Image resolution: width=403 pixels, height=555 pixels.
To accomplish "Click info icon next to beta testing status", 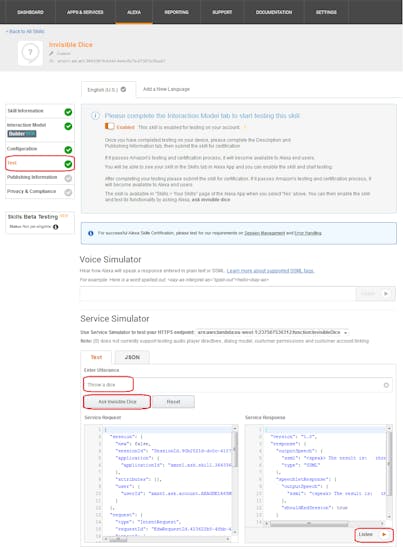I will [56, 227].
